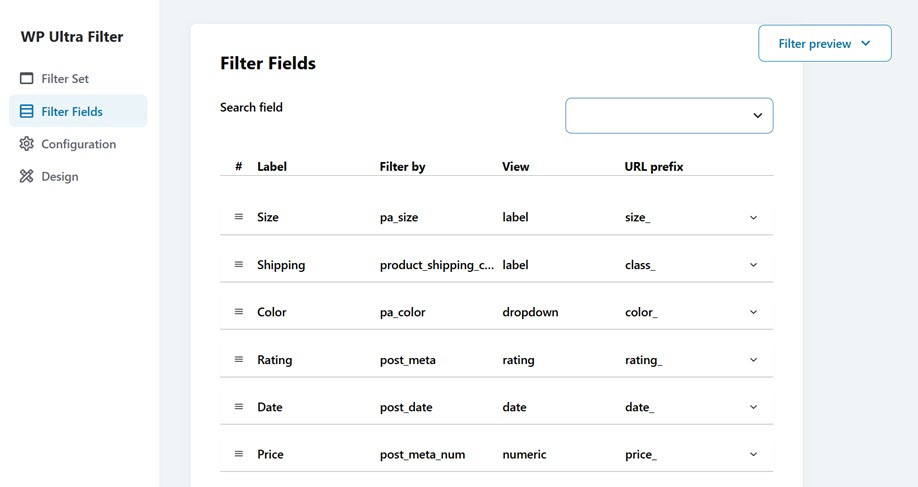Screen dimensions: 918x487
Task: Expand the Color field details
Action: pyautogui.click(x=753, y=313)
